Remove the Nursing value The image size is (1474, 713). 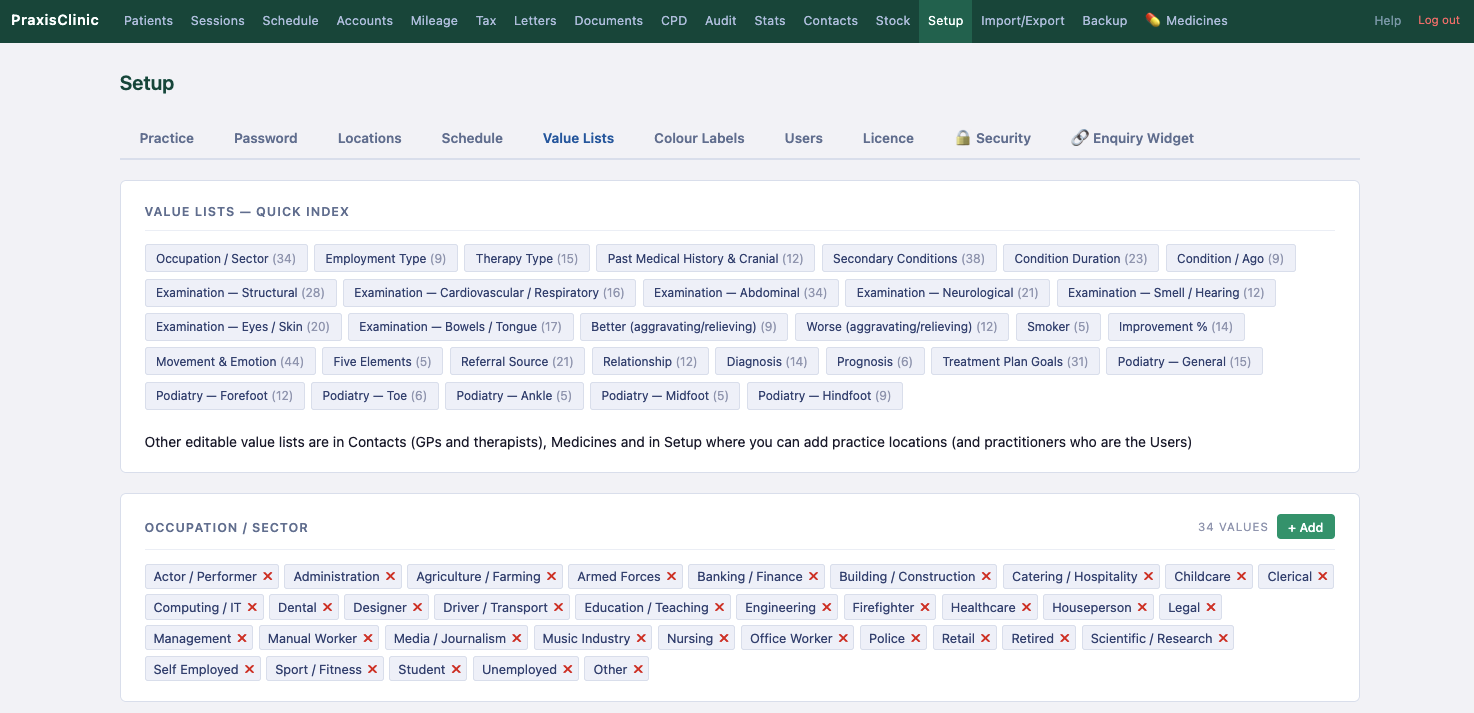pos(724,639)
